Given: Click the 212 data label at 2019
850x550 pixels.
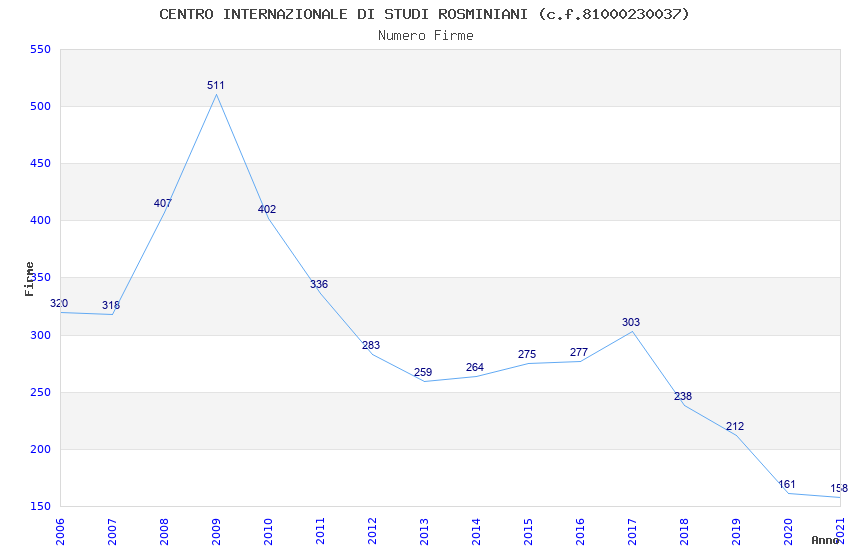Looking at the screenshot, I should click(735, 426).
